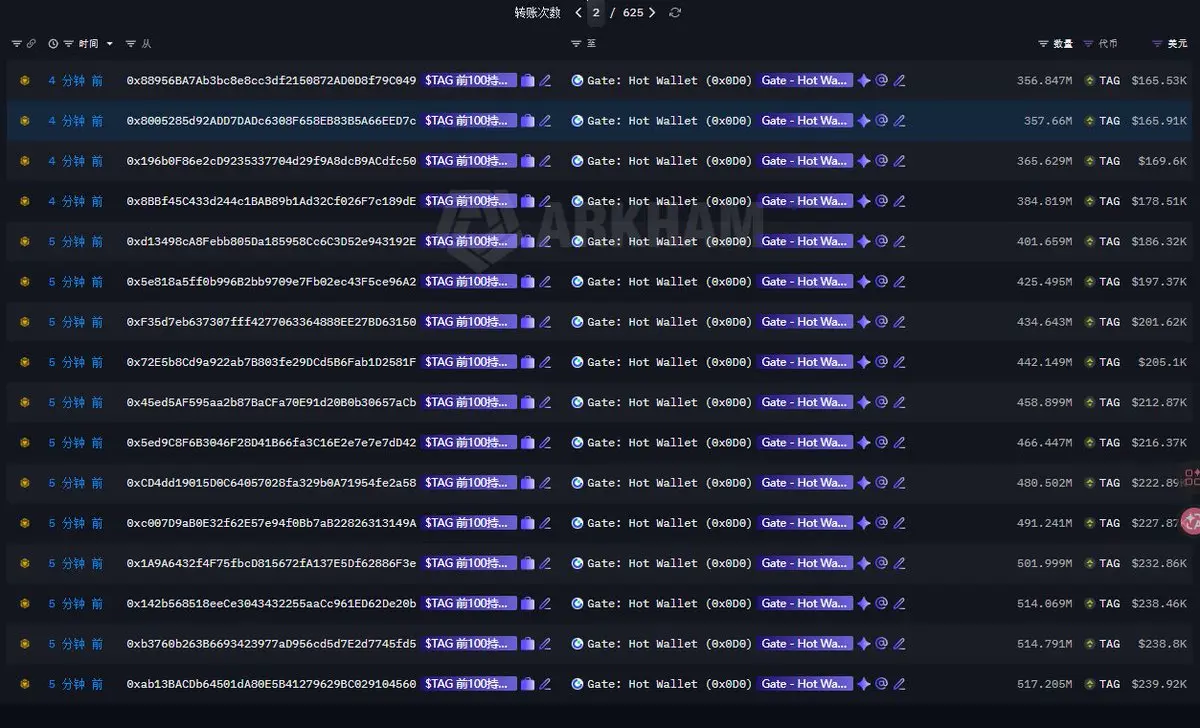Edit recipient label pencil in 384.819M row
The height and width of the screenshot is (728, 1200).
pyautogui.click(x=899, y=201)
